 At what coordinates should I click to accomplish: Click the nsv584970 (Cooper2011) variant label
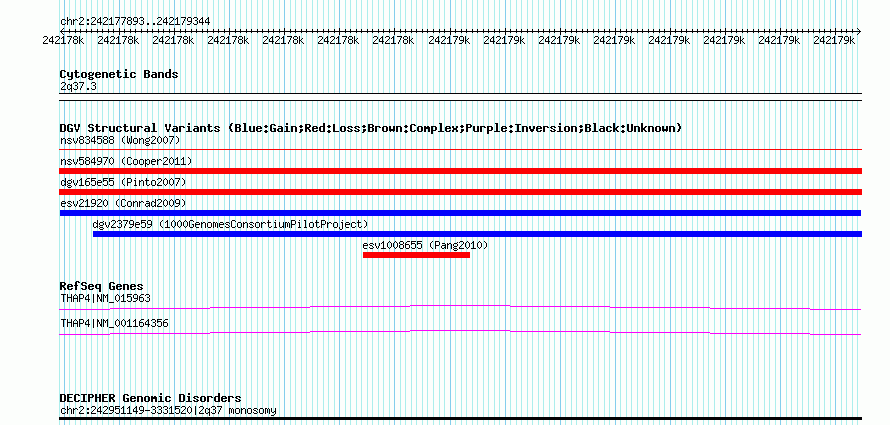click(x=126, y=161)
